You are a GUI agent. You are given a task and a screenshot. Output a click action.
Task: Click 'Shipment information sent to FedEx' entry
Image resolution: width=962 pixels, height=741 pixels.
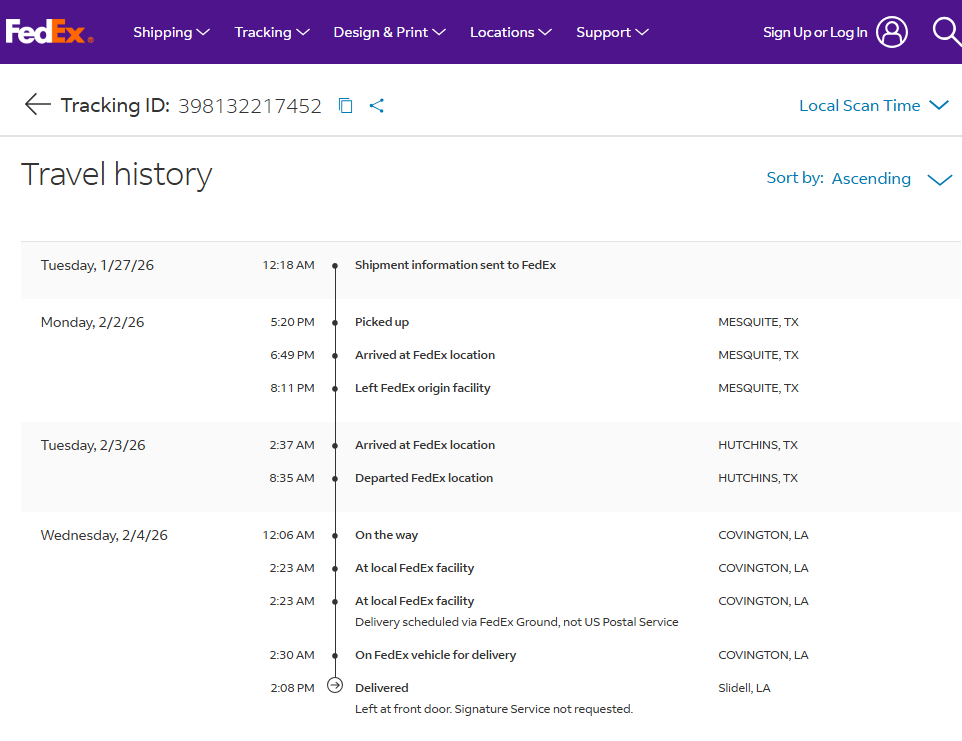pyautogui.click(x=455, y=265)
